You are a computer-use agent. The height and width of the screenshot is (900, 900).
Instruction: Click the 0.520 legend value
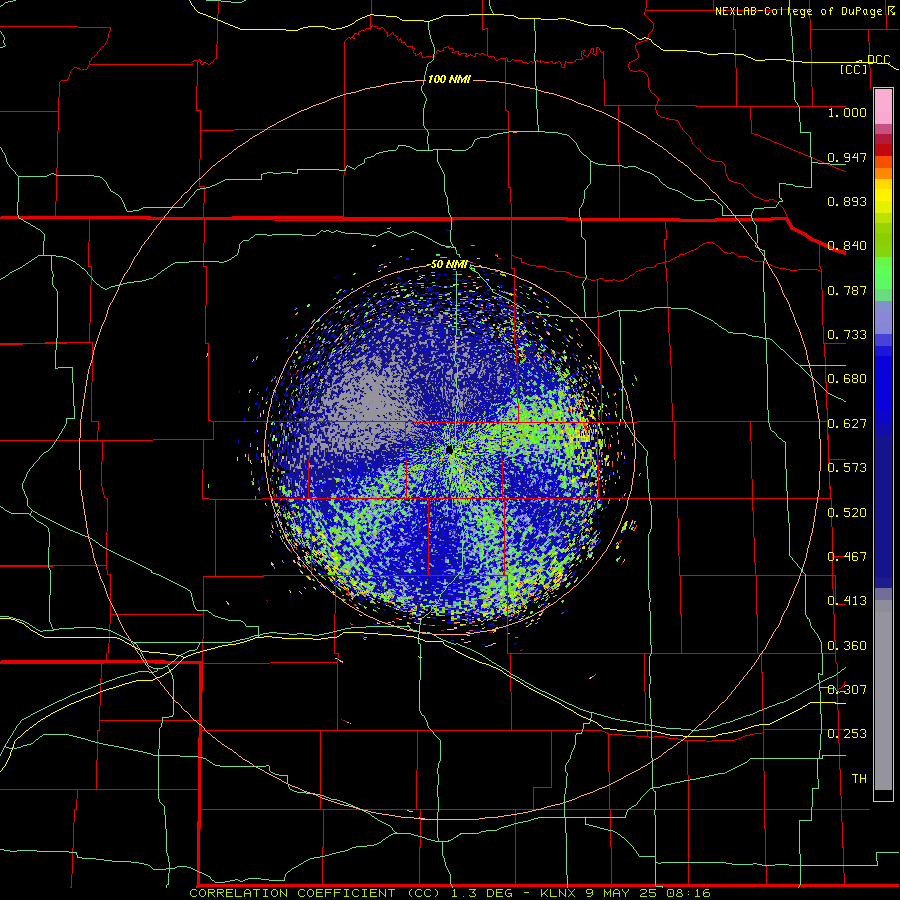(847, 513)
